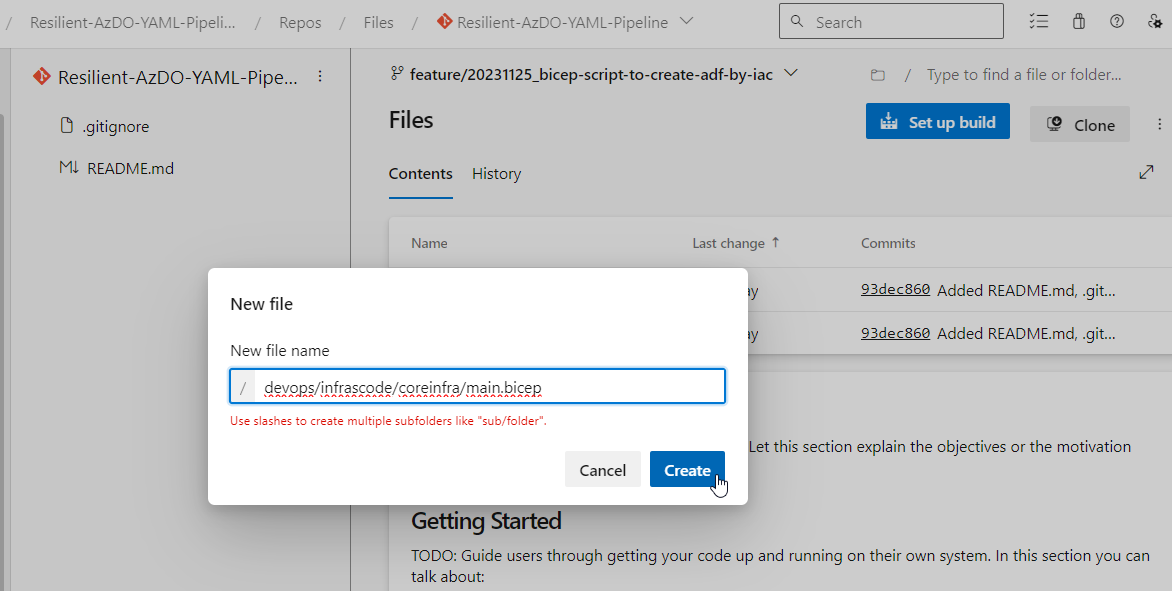
Task: Sort by the Name column header
Action: (429, 243)
